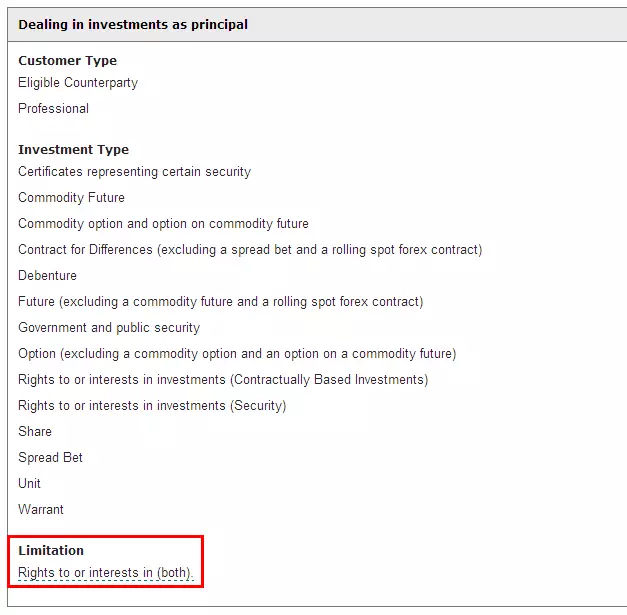Select the 'Eligible Counterparty' customer type text
Screen dimensions: 627x615
78,83
